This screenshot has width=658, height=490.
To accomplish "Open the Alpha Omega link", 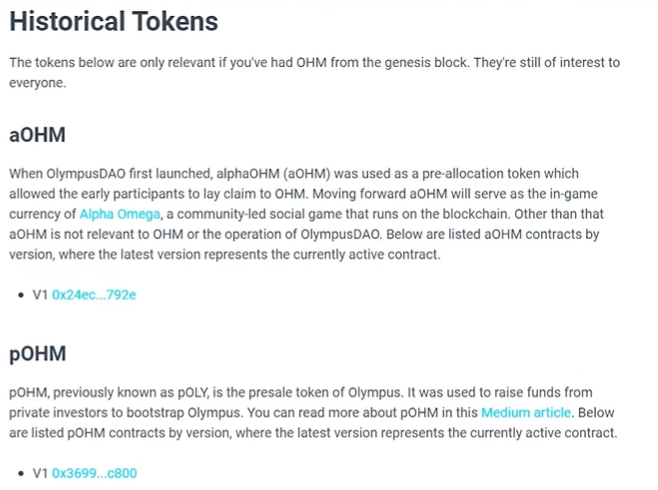I will click(120, 214).
